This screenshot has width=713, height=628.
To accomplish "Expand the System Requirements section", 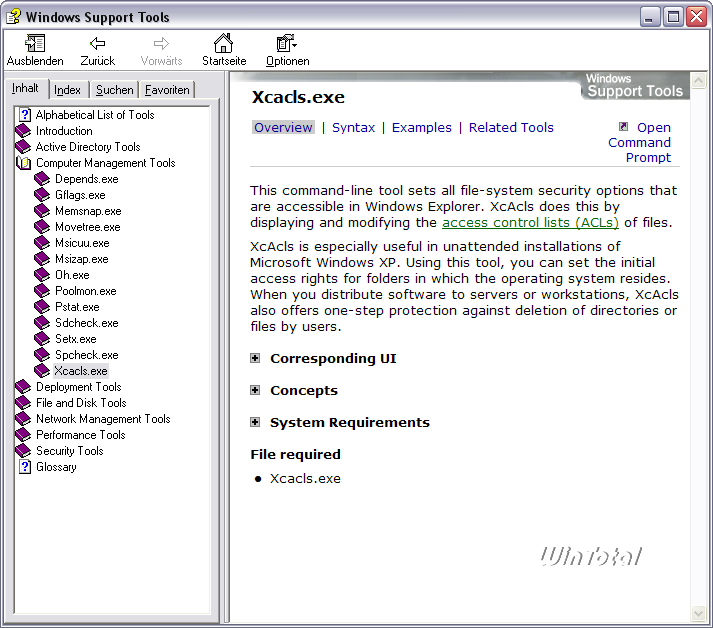I will (x=256, y=422).
